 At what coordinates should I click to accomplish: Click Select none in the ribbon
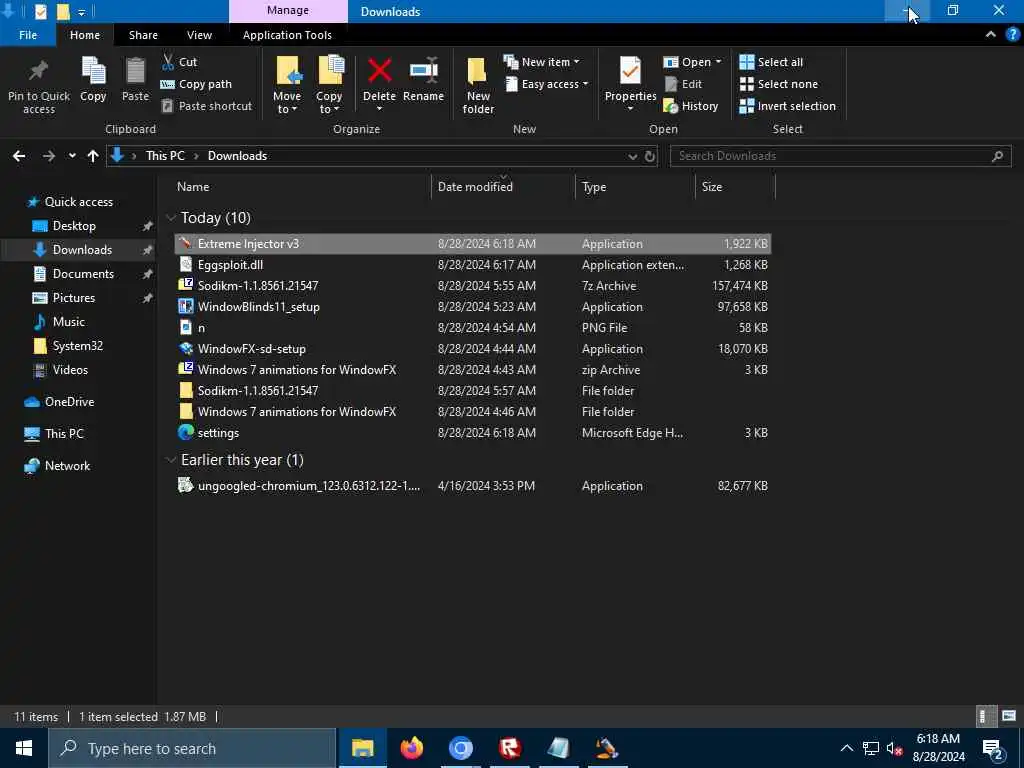tap(778, 84)
